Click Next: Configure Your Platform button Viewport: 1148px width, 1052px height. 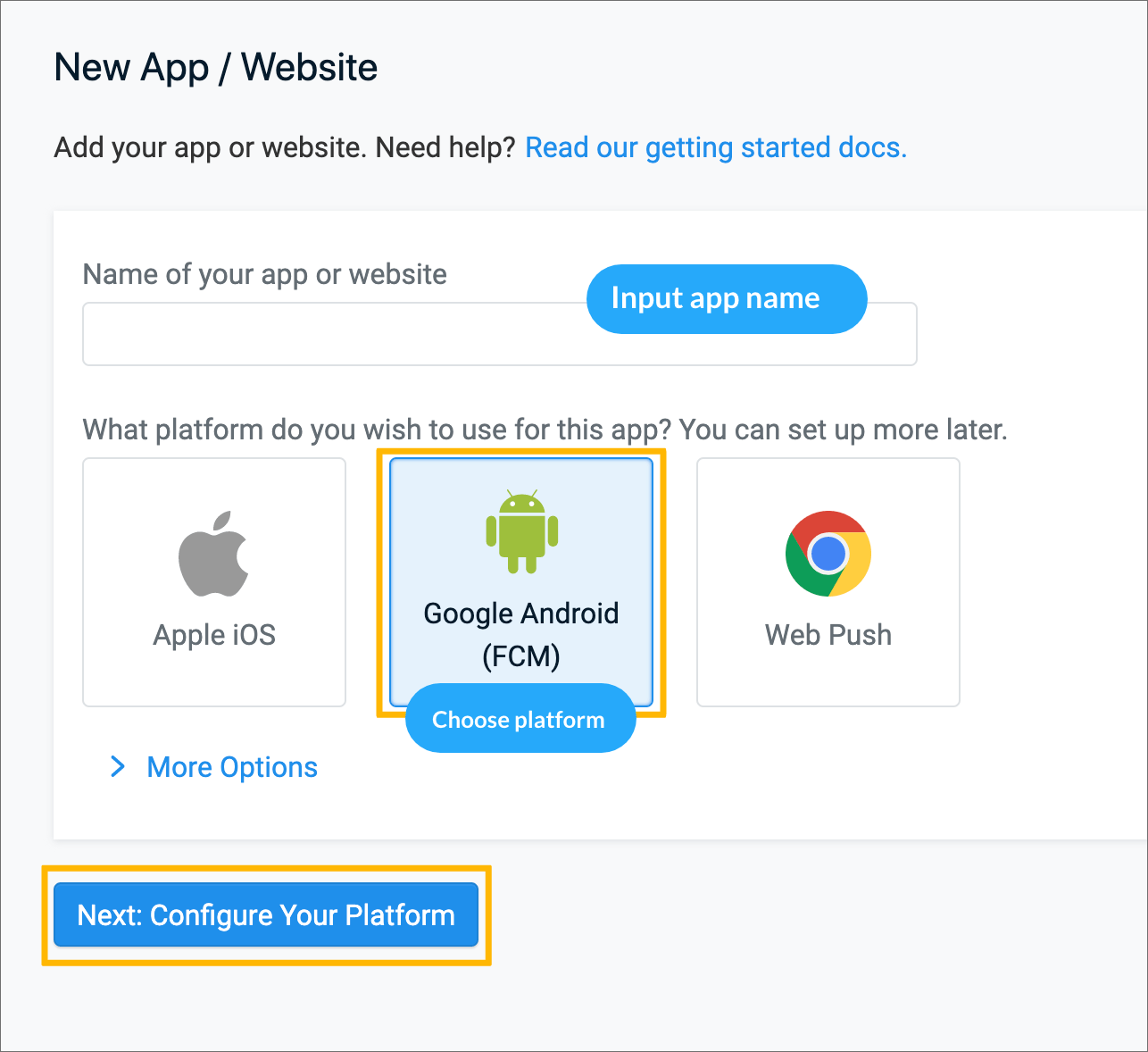pyautogui.click(x=266, y=914)
